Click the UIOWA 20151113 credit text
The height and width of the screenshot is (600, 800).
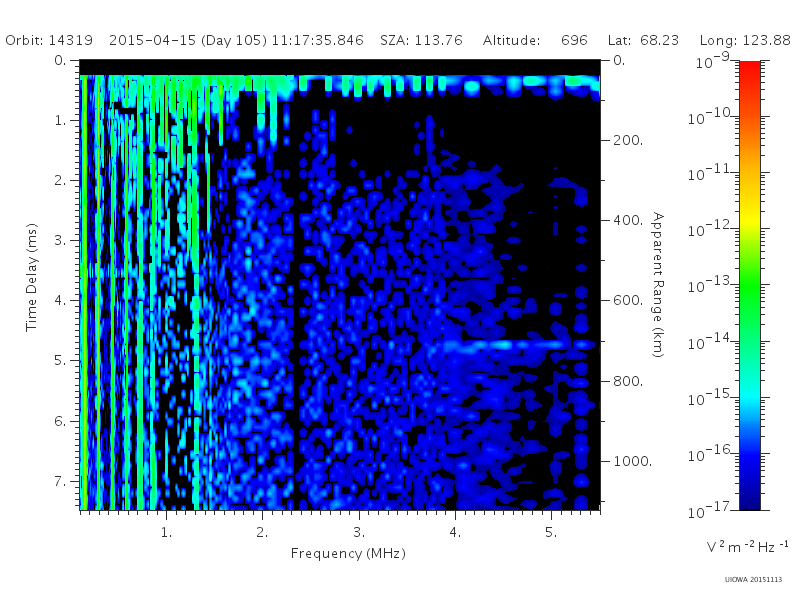pos(753,580)
